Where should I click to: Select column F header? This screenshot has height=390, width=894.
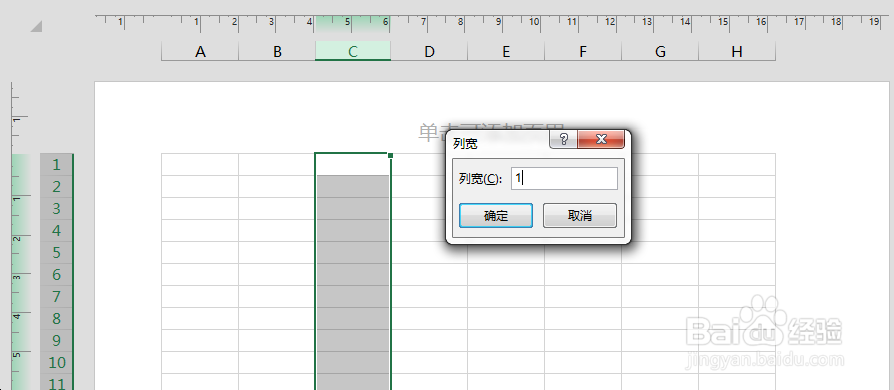click(x=583, y=51)
